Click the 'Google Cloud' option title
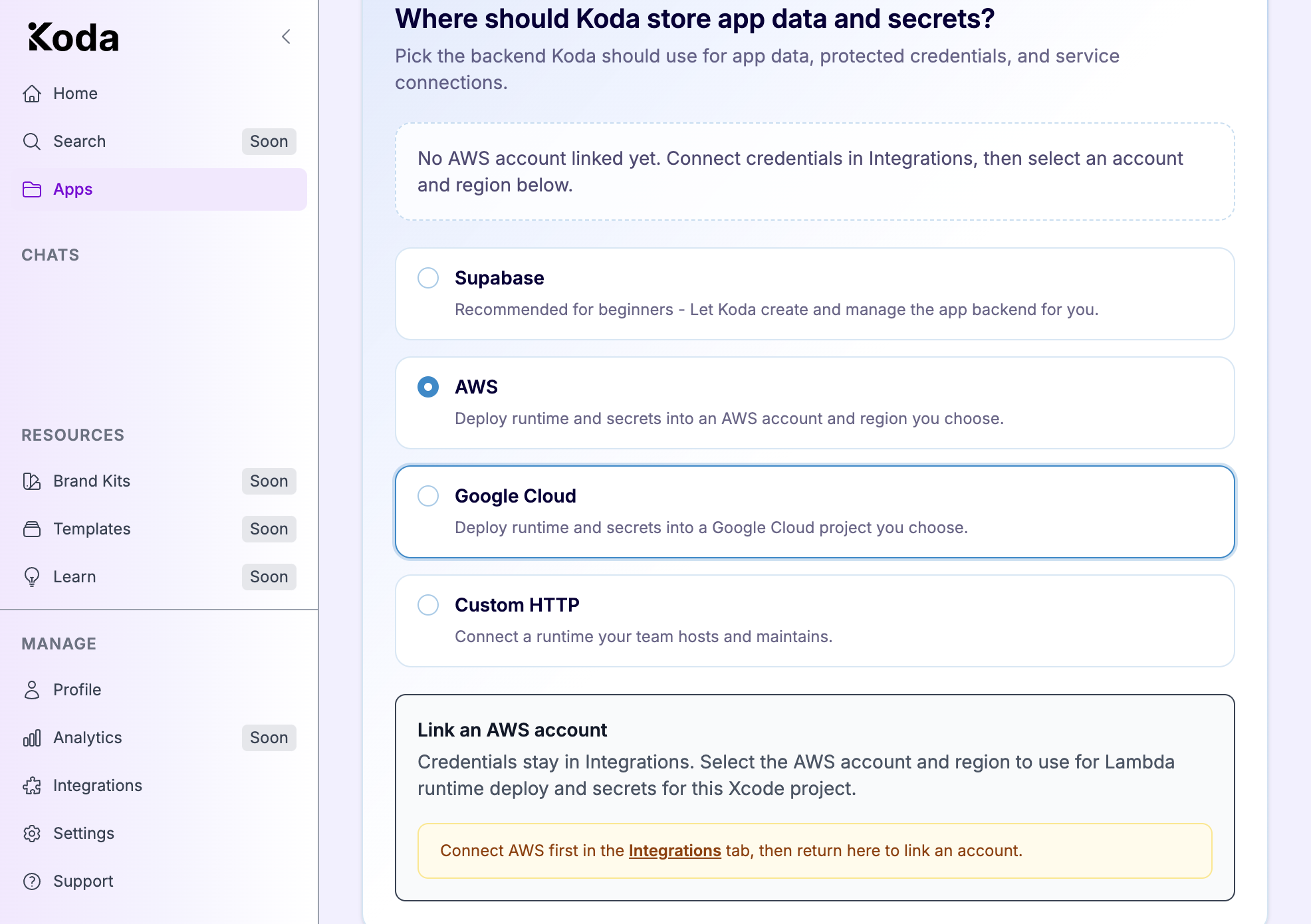Viewport: 1311px width, 924px height. (x=515, y=496)
